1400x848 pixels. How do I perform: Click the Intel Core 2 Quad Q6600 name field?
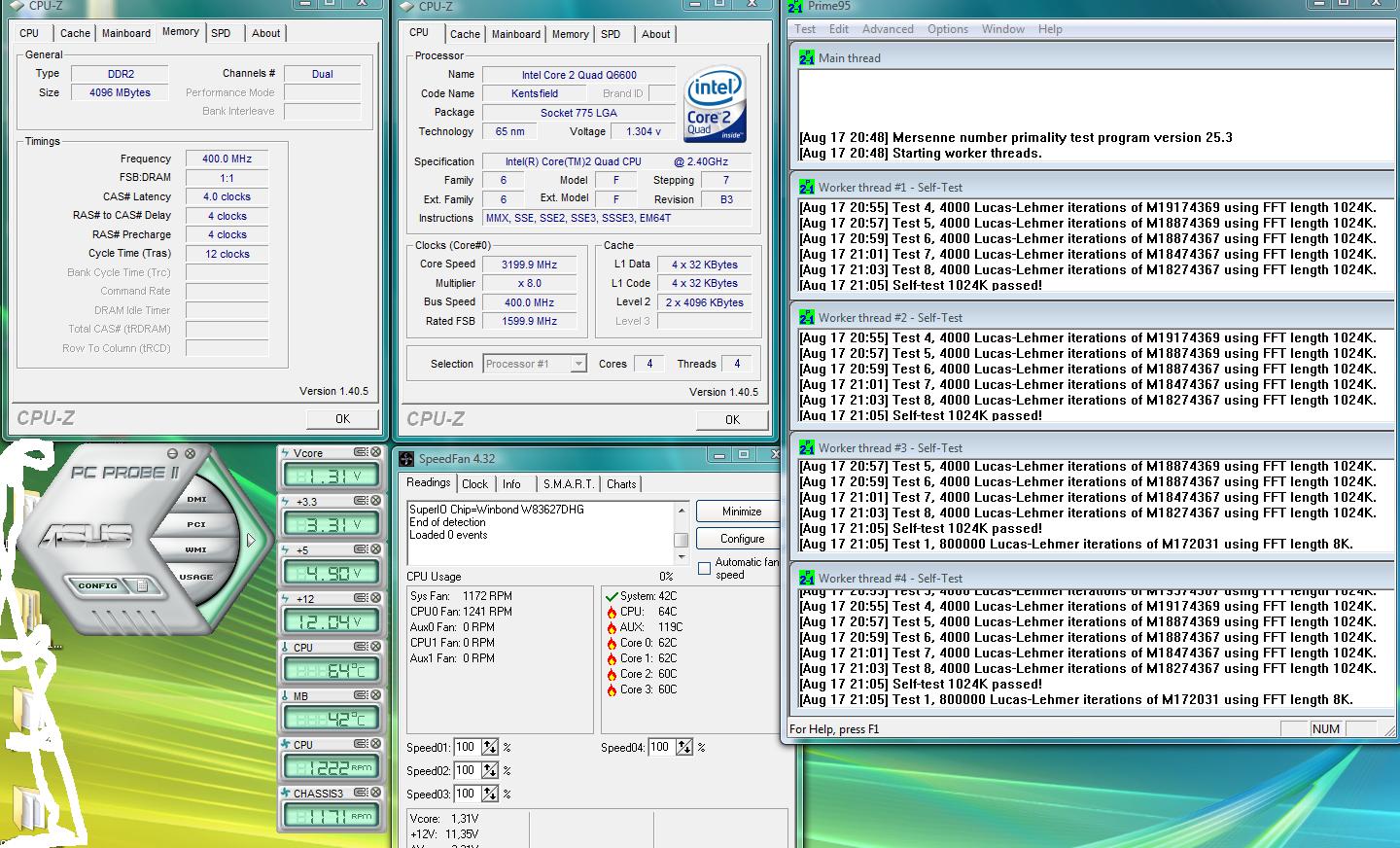tap(578, 75)
